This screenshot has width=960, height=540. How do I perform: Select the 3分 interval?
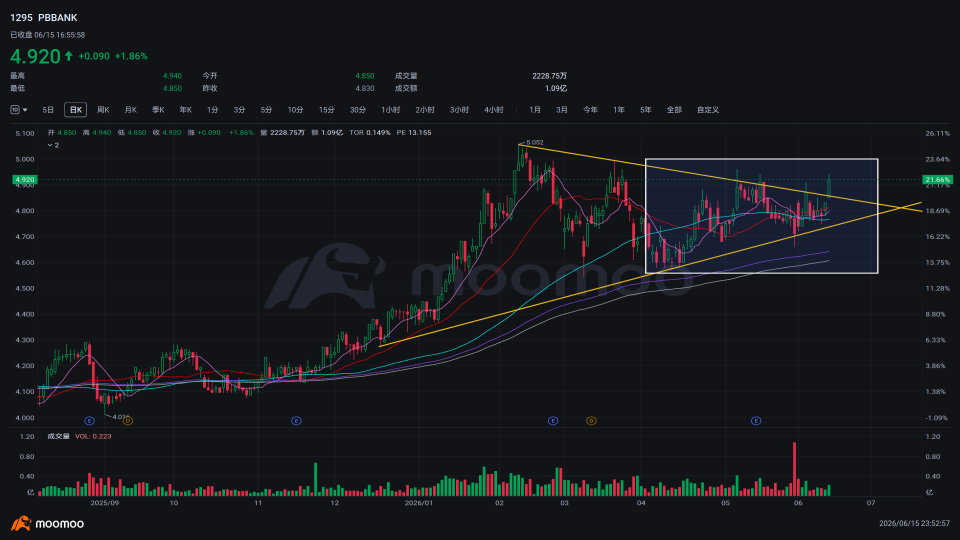pyautogui.click(x=239, y=110)
